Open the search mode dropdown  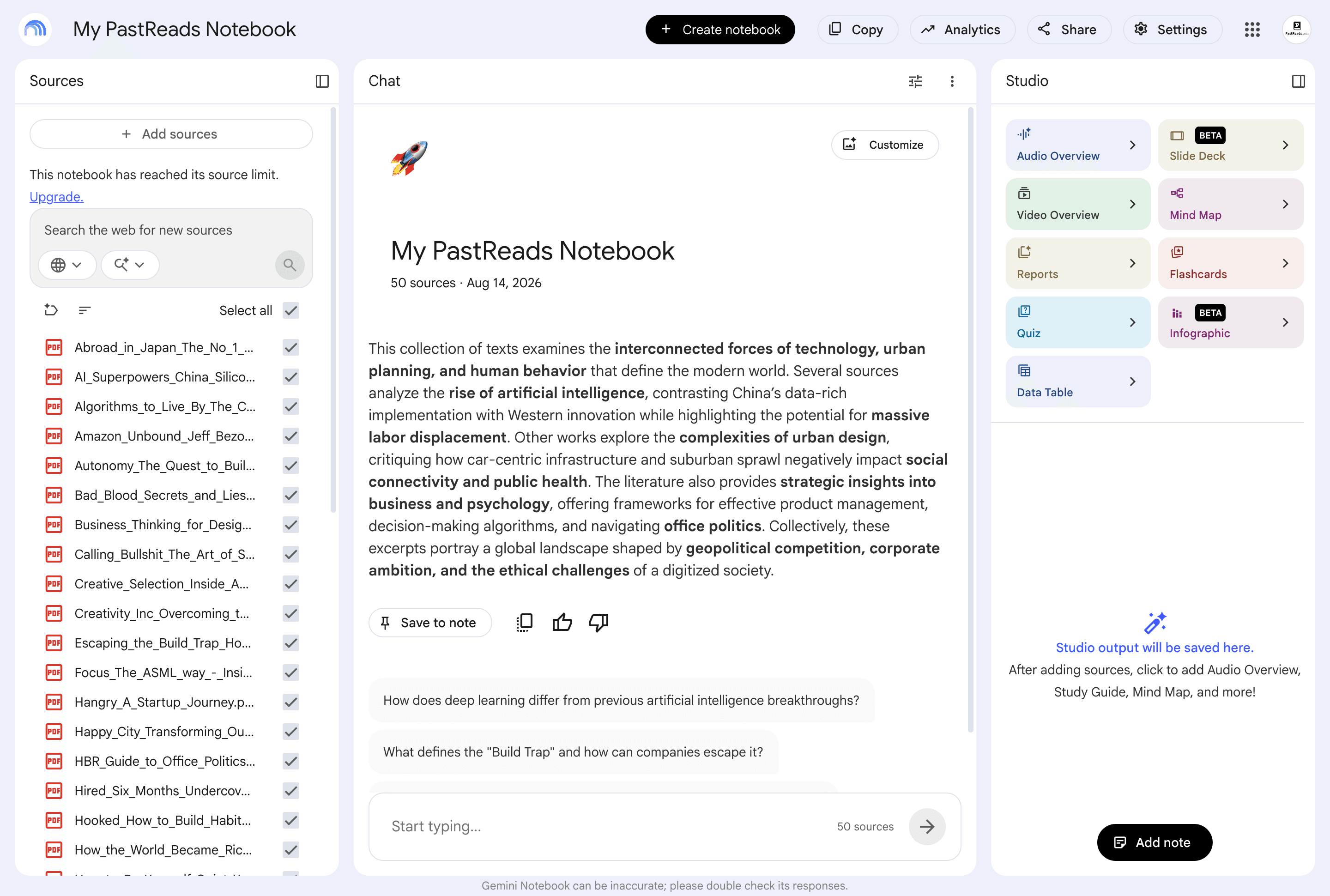click(130, 265)
